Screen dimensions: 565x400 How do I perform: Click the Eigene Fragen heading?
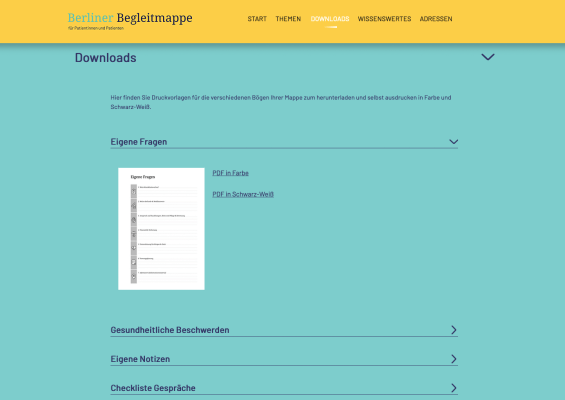coord(139,142)
